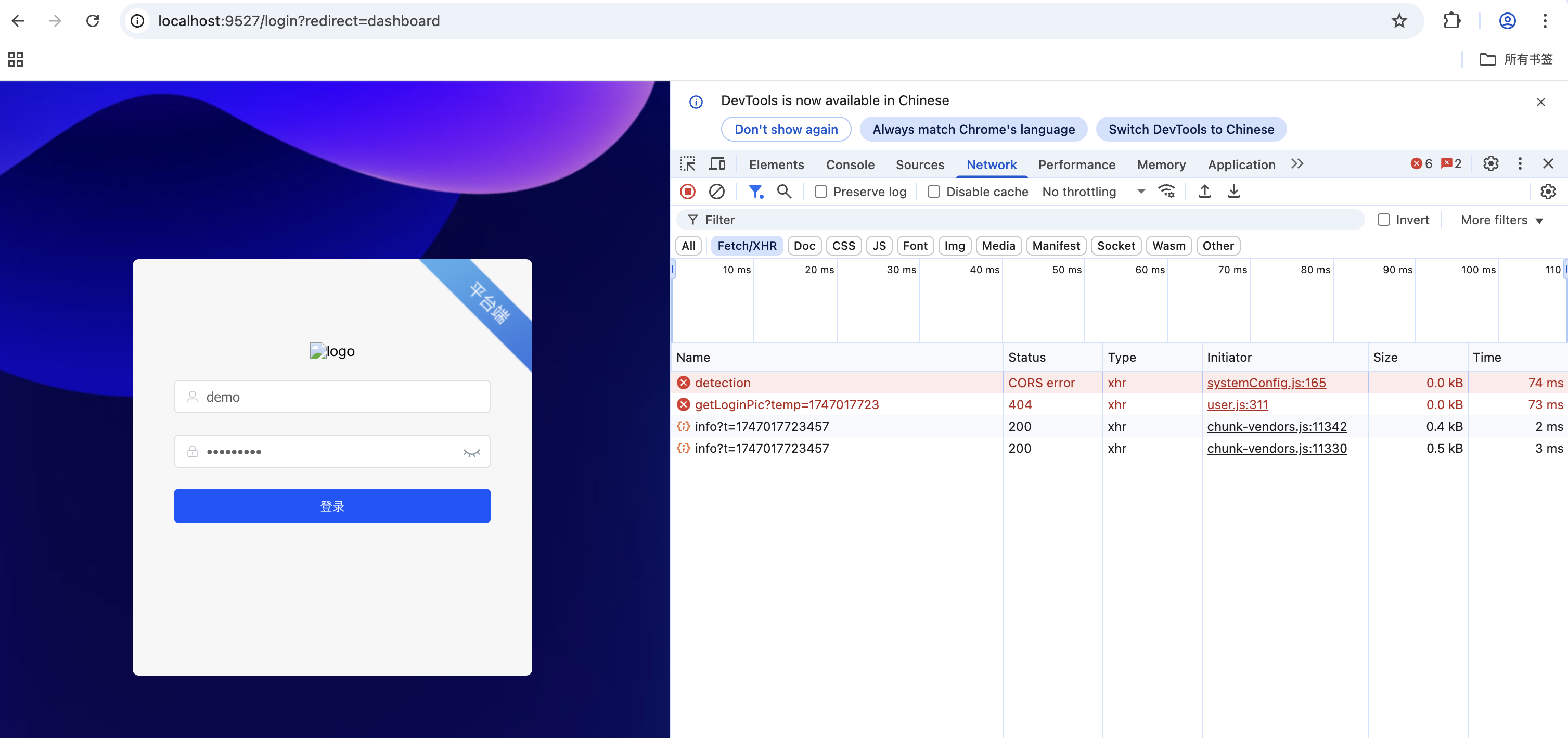Click the password input field
The width and height of the screenshot is (1568, 738).
point(332,451)
